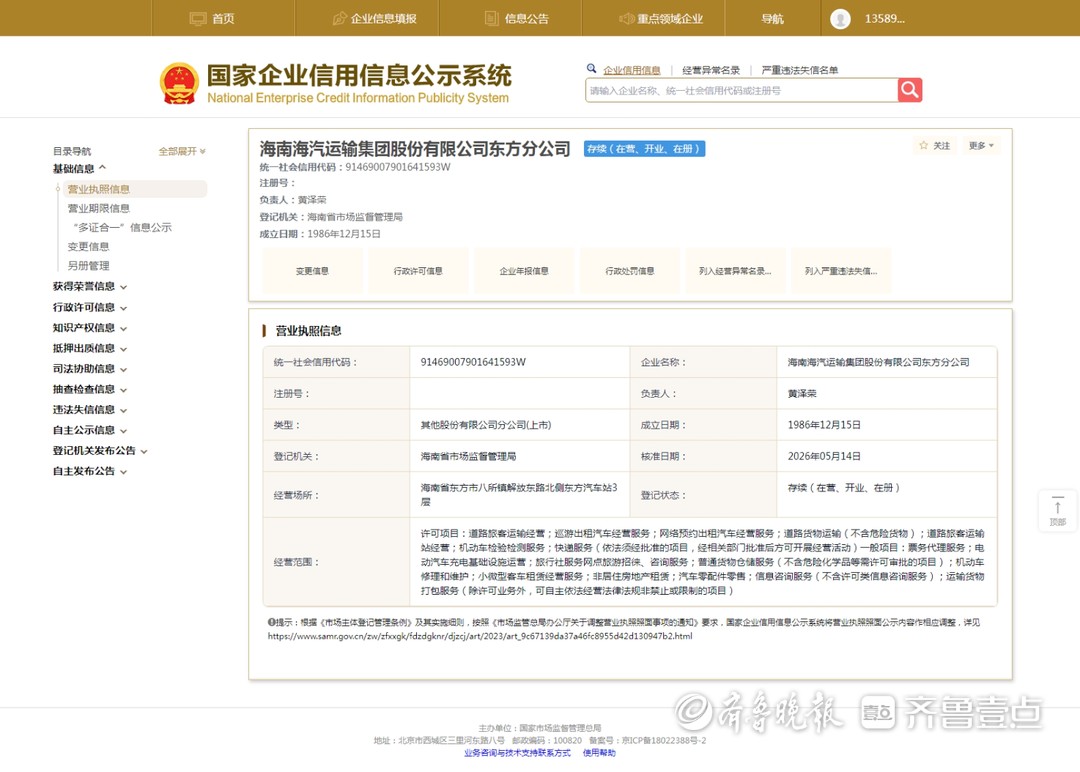This screenshot has height=772, width=1080.
Task: Click the 关注 star icon
Action: click(x=924, y=145)
